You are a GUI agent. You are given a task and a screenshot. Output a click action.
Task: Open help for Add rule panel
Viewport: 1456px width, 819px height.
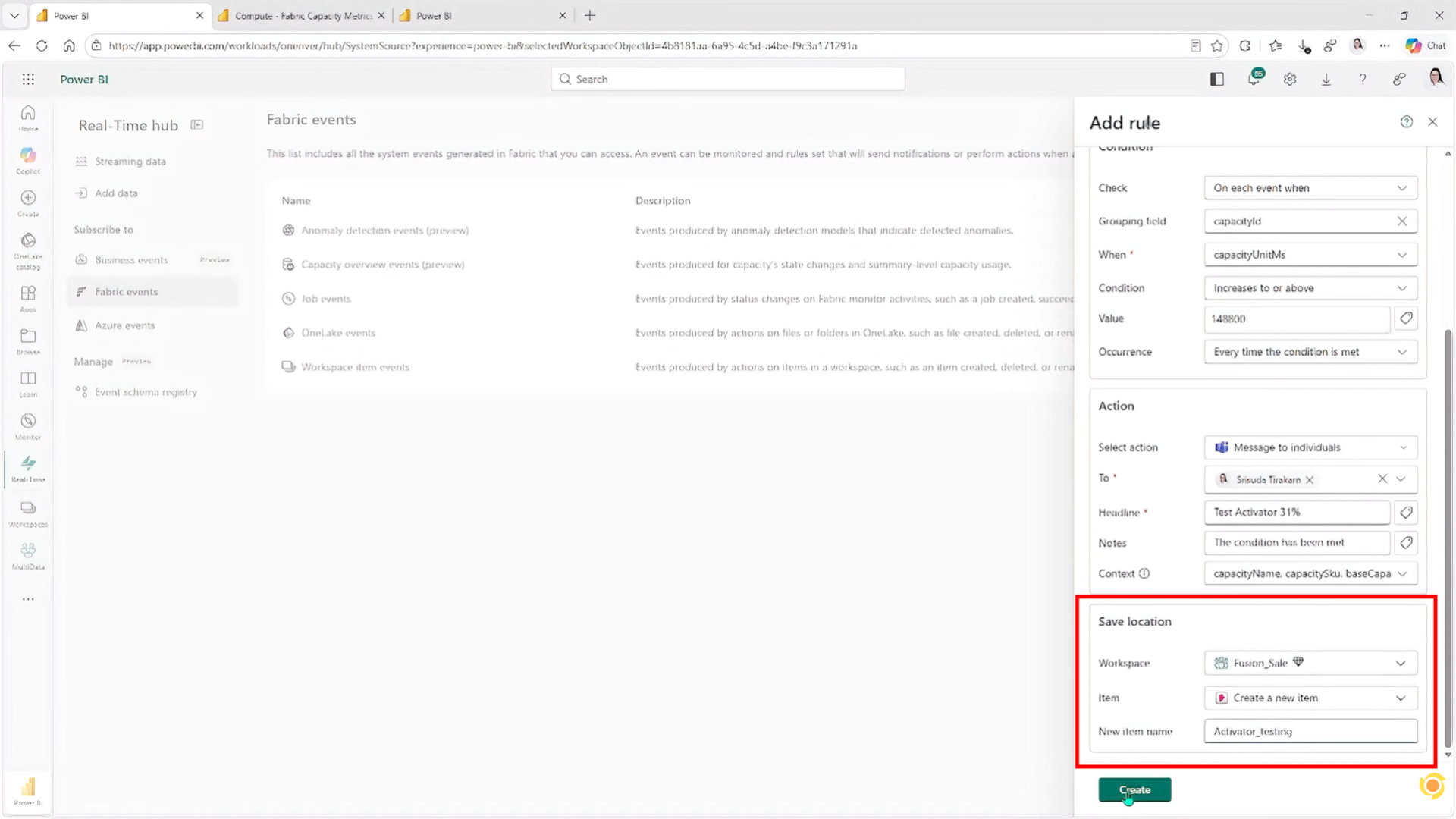[1407, 121]
